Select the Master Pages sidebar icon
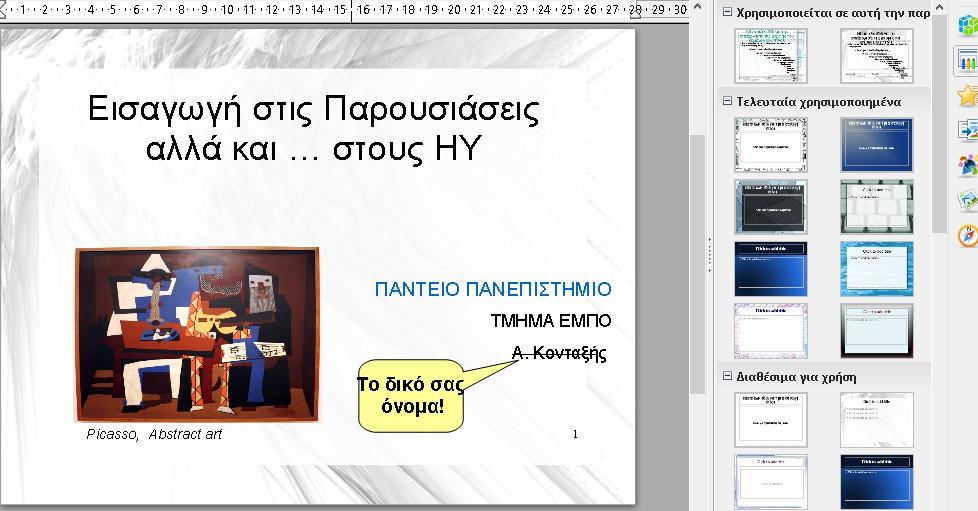The width and height of the screenshot is (978, 511). 967,61
